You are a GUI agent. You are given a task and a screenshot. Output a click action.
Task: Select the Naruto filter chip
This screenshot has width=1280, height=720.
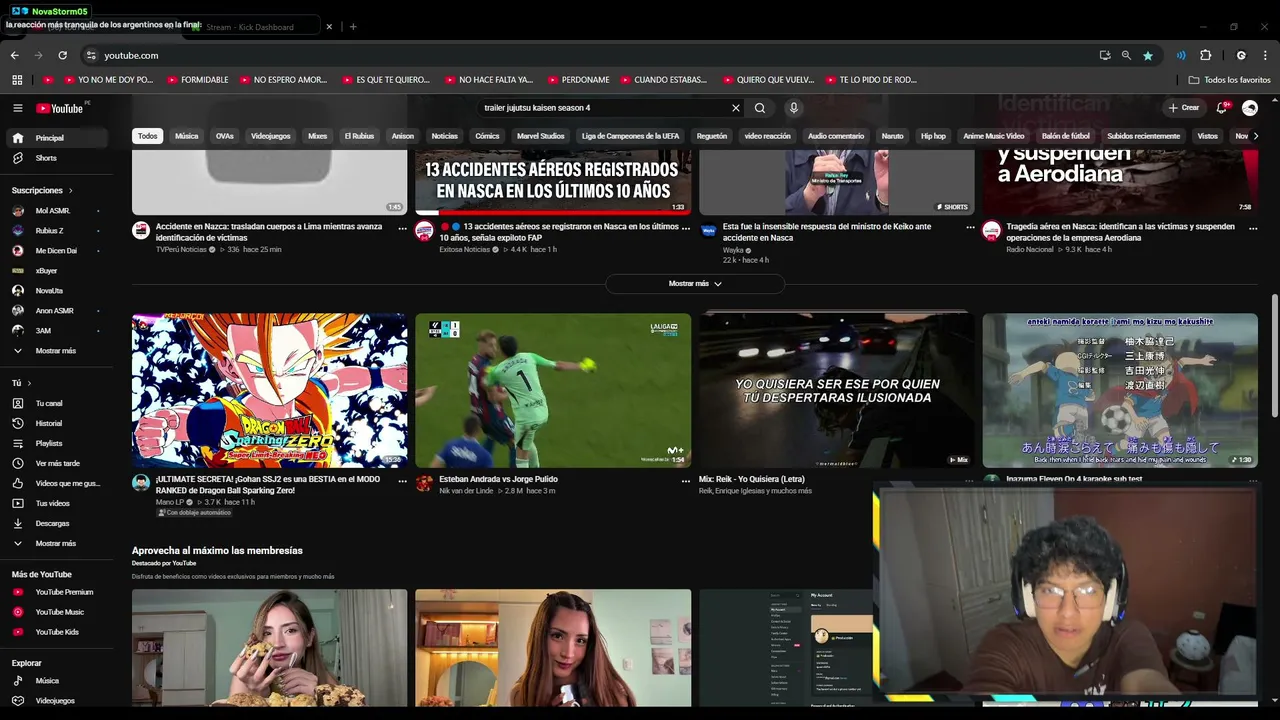click(x=892, y=136)
